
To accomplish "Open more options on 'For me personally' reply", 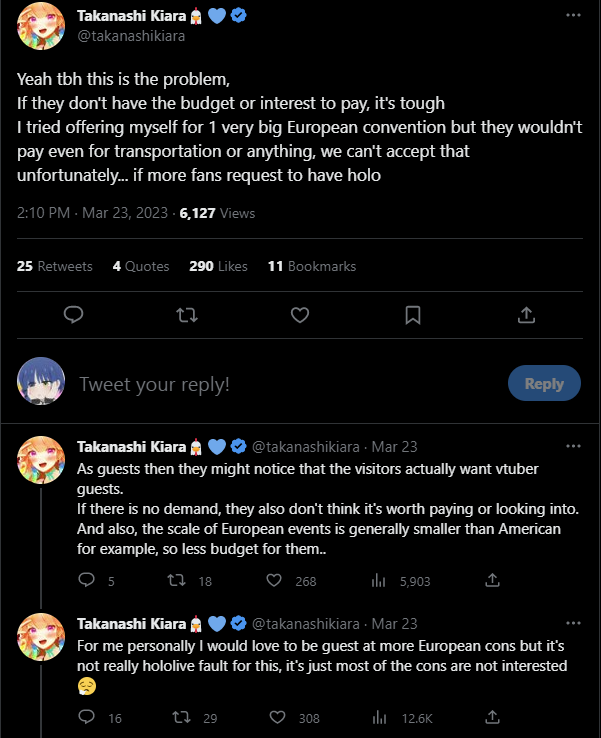I will coord(573,623).
